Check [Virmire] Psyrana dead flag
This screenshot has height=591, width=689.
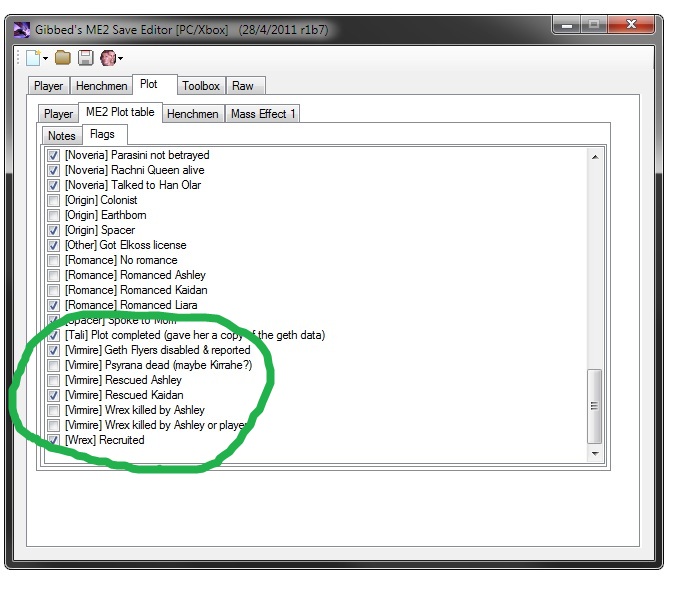click(x=54, y=365)
